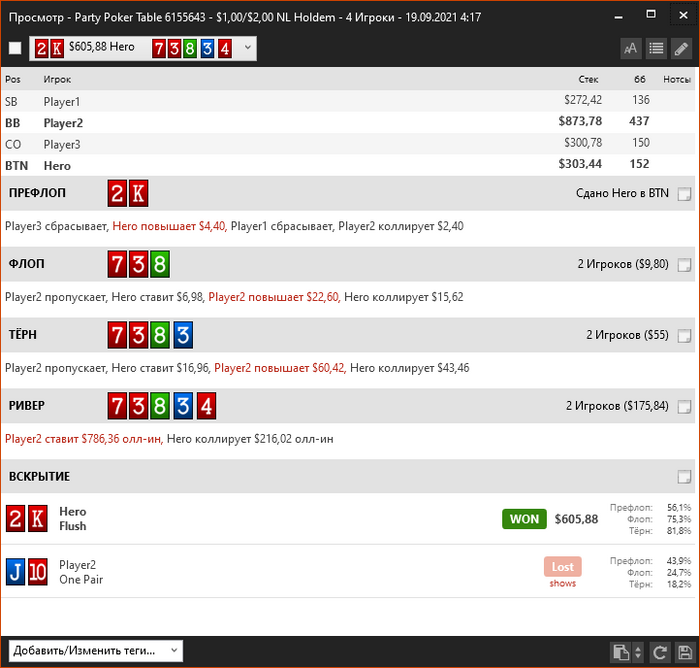Click Hero's turn equity 81,8%
Image resolution: width=700 pixels, height=668 pixels.
679,531
